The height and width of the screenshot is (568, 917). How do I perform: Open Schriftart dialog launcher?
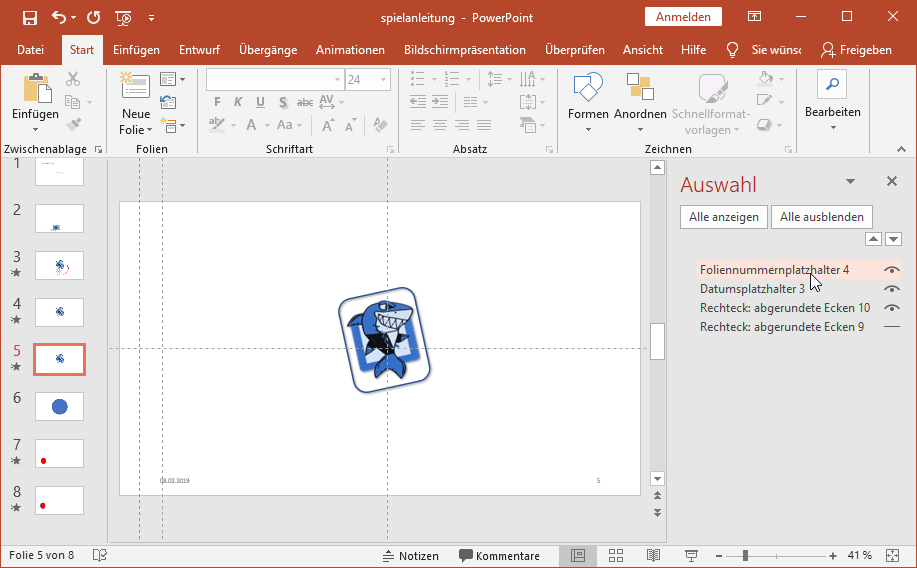tap(390, 150)
